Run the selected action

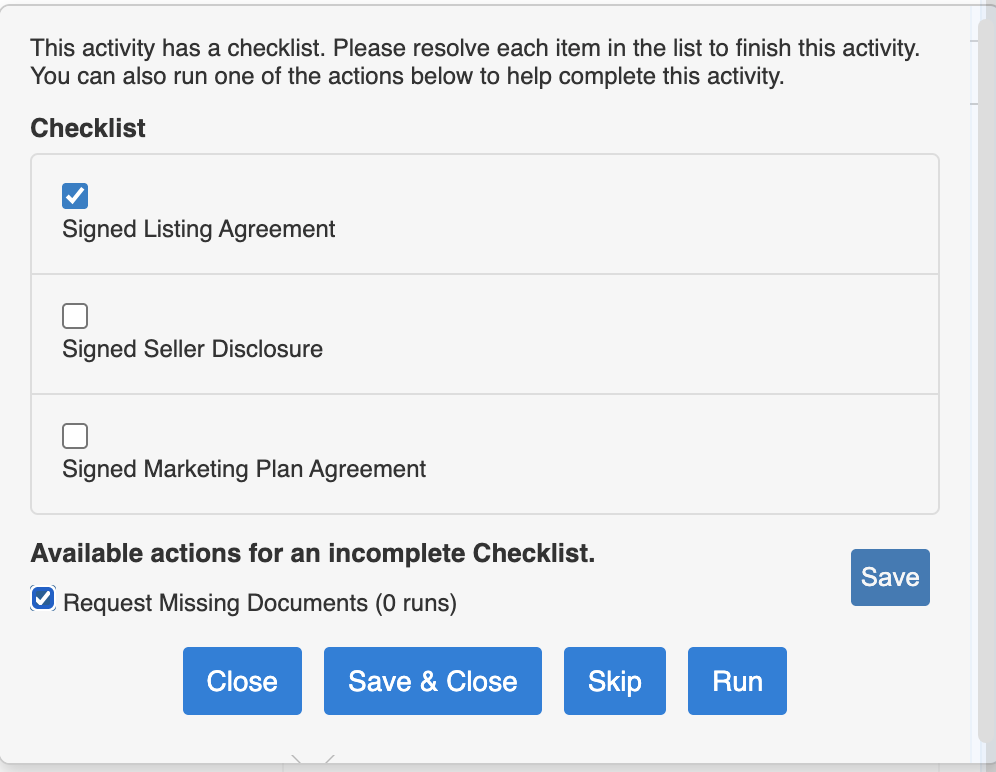(x=737, y=681)
